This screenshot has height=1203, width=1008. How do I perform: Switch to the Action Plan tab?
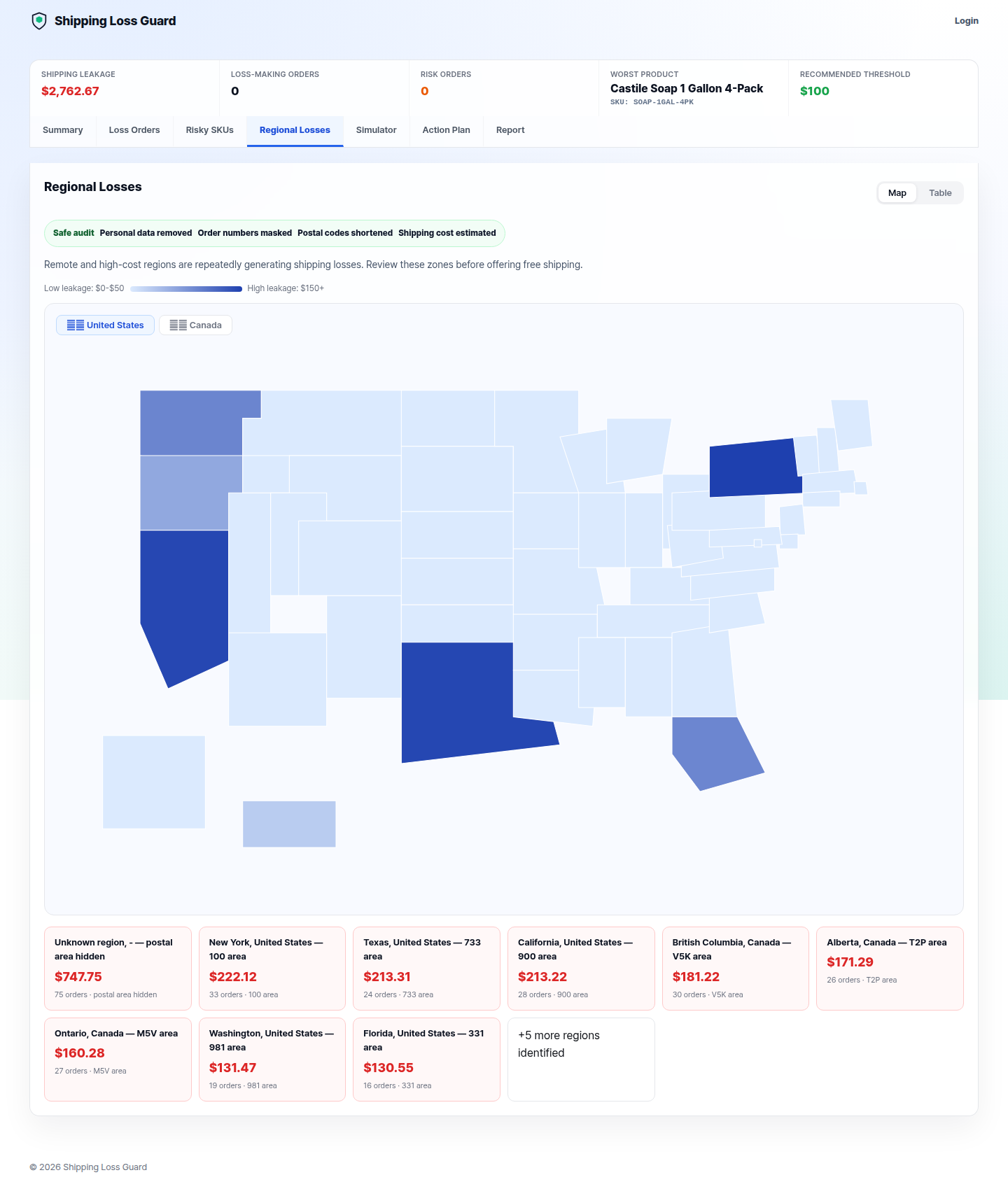click(x=447, y=130)
